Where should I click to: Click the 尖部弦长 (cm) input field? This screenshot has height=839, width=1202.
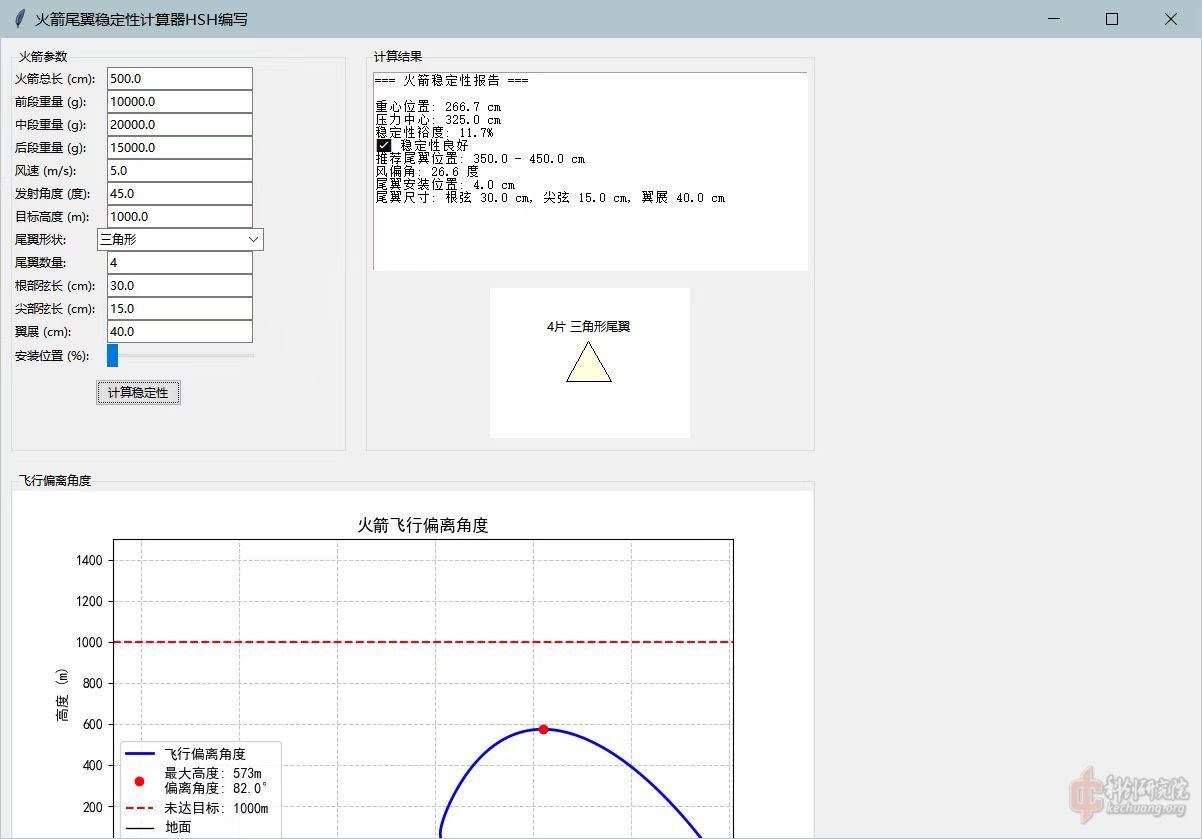pyautogui.click(x=180, y=309)
